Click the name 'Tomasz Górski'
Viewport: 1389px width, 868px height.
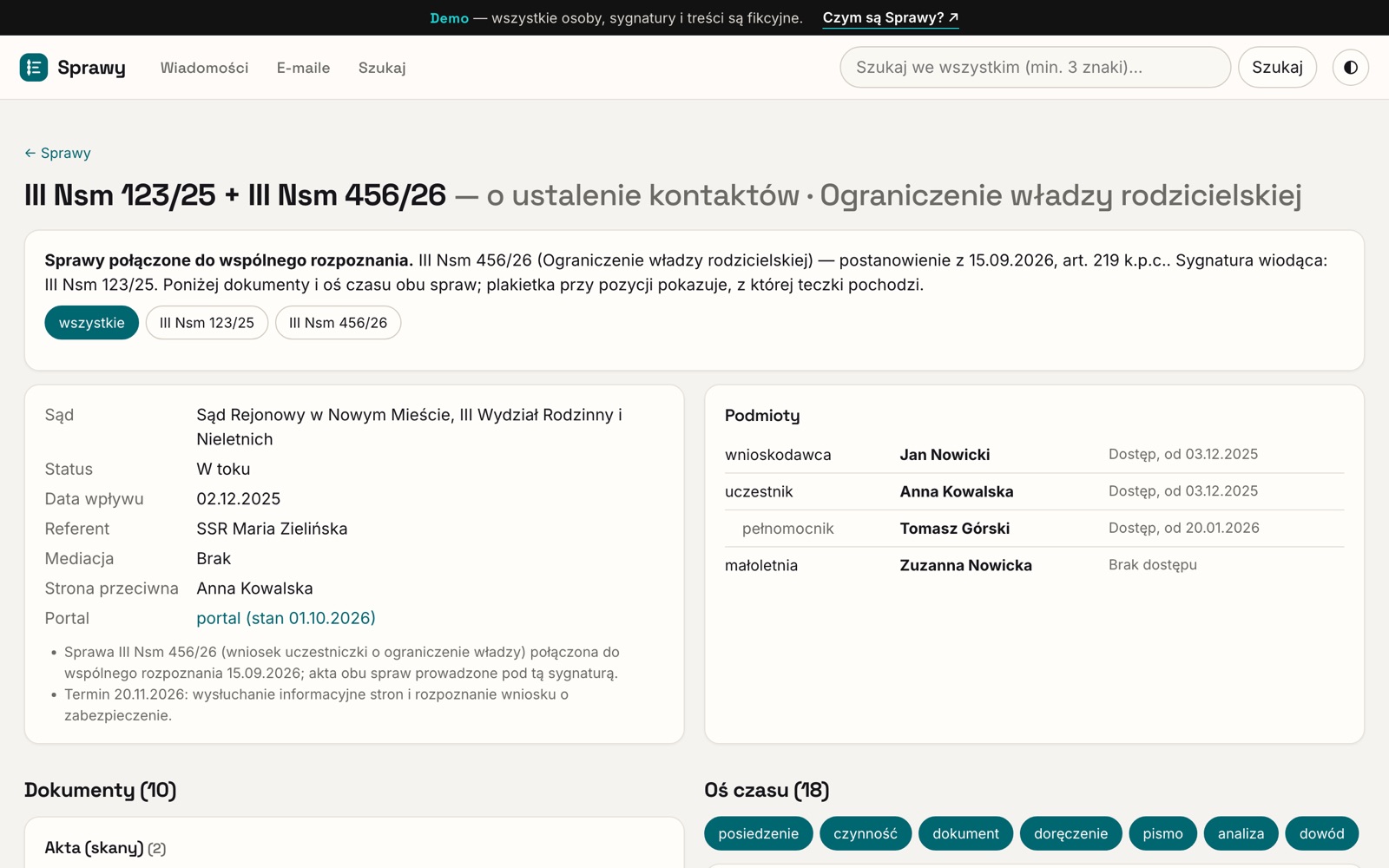[x=955, y=529]
